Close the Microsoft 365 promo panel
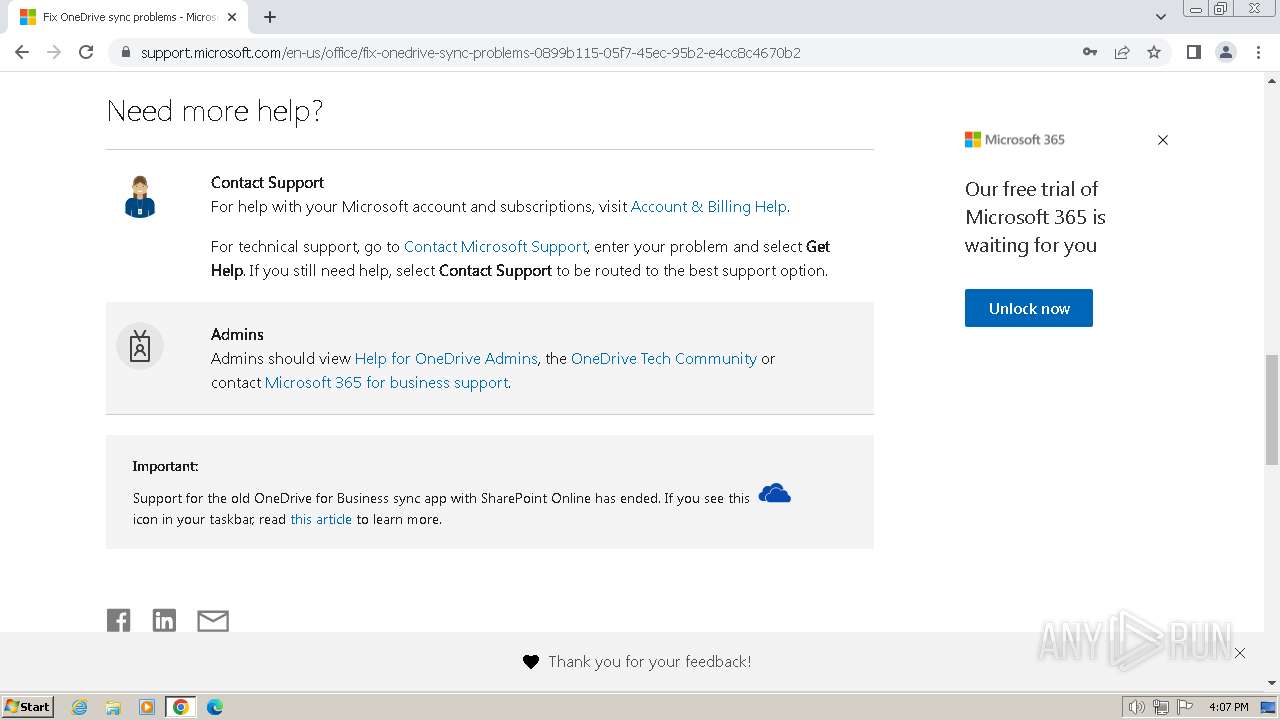1280x720 pixels. coord(1162,140)
